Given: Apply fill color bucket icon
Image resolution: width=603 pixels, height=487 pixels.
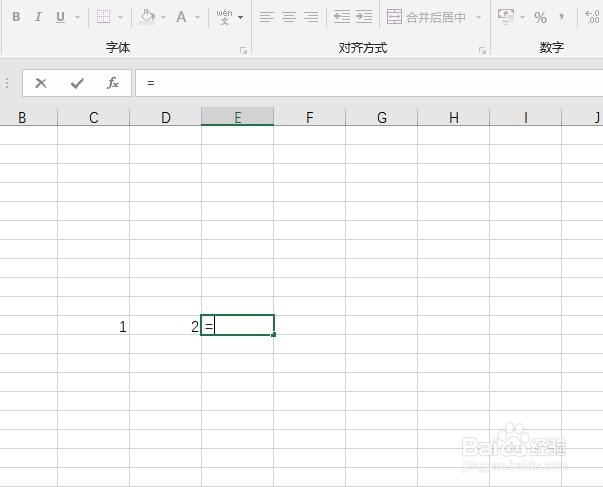Looking at the screenshot, I should coord(147,17).
